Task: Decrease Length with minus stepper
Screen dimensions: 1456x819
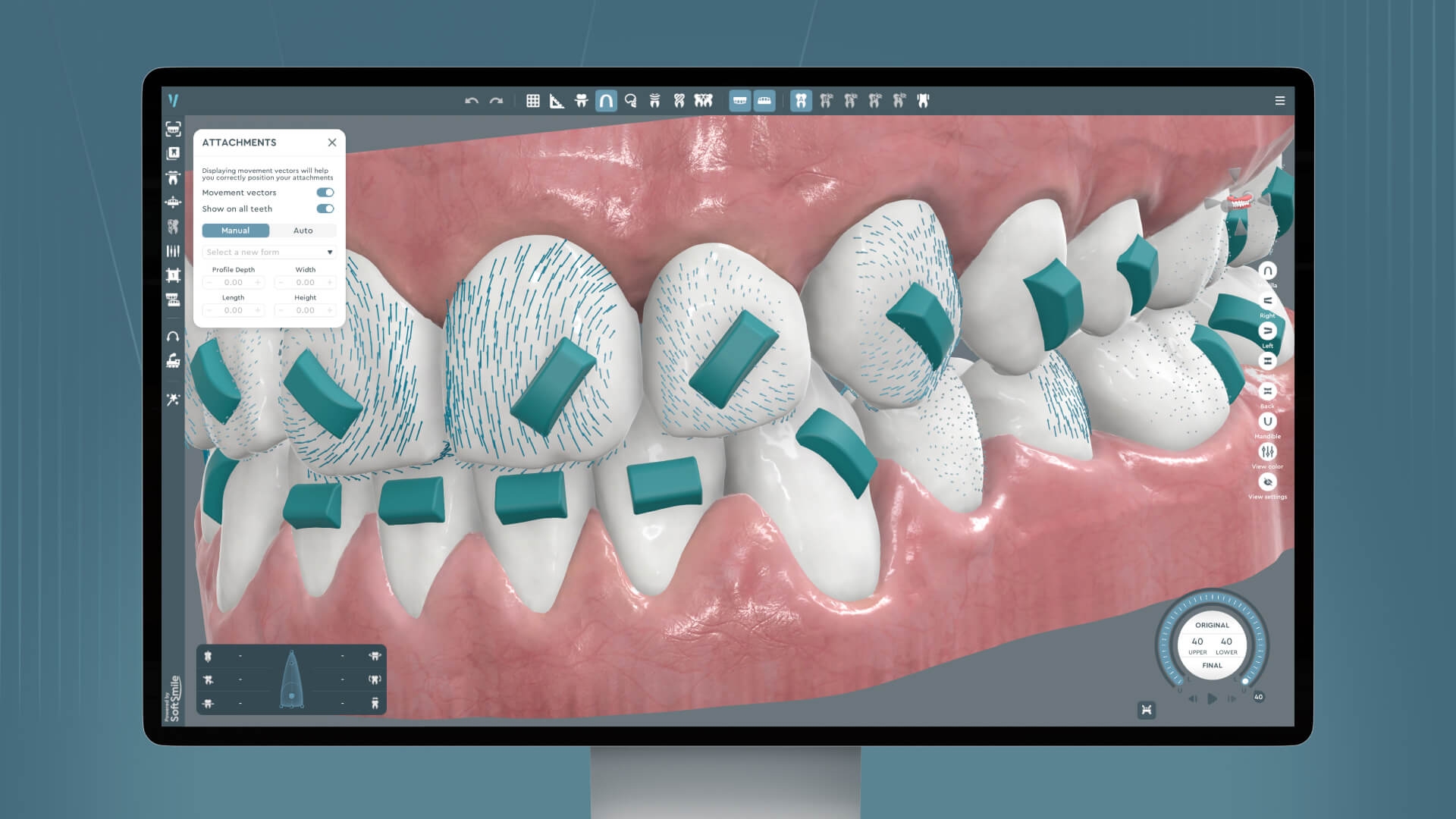Action: click(209, 310)
